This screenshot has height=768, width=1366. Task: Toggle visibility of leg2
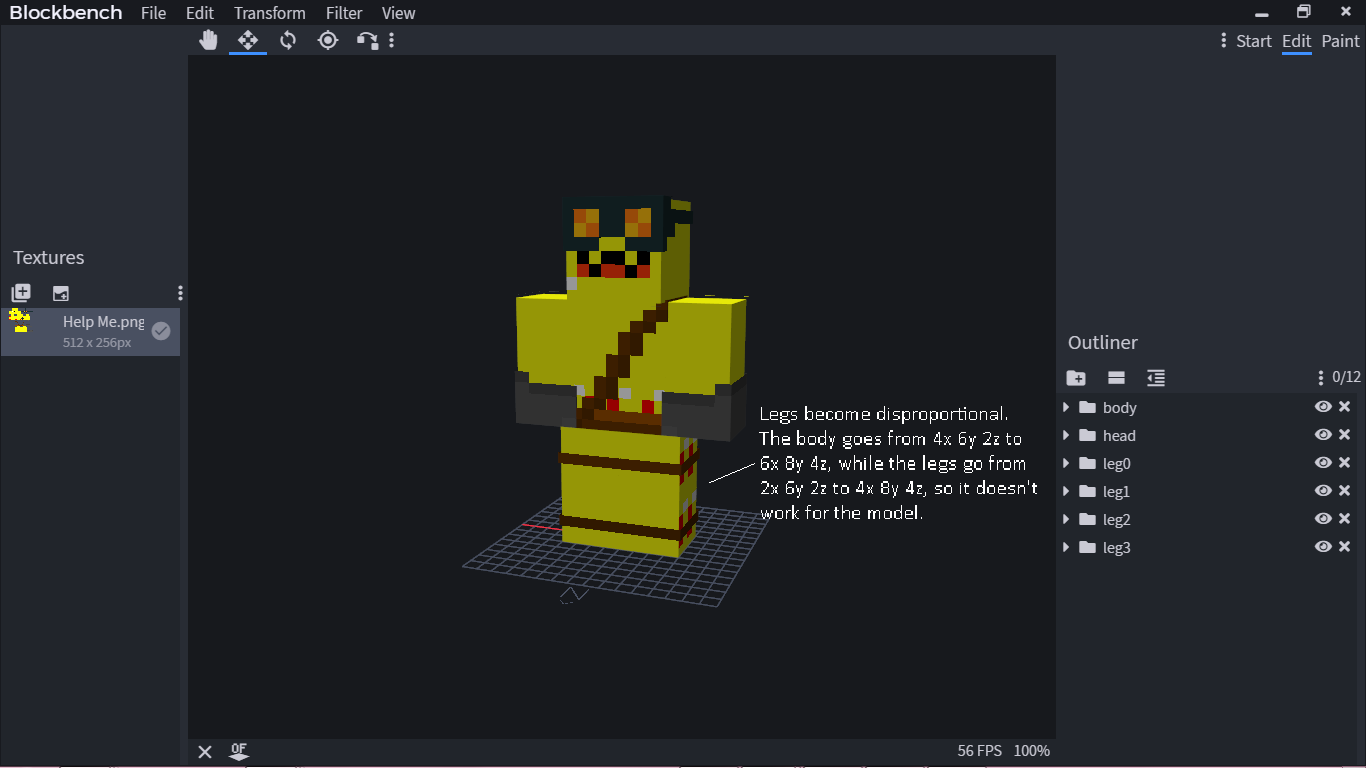1322,518
